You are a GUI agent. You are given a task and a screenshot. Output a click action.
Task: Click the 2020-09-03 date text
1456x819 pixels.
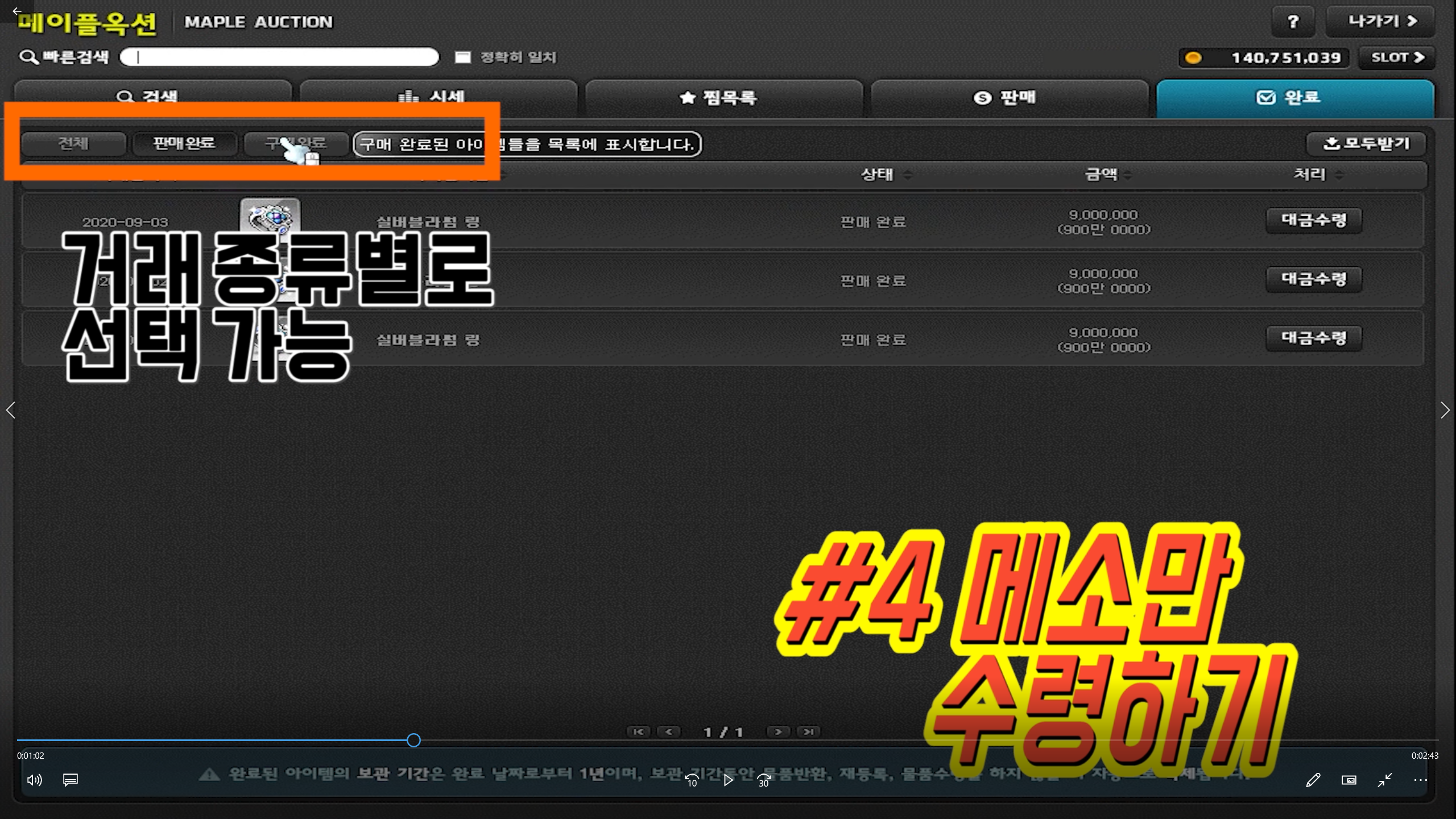click(x=125, y=222)
